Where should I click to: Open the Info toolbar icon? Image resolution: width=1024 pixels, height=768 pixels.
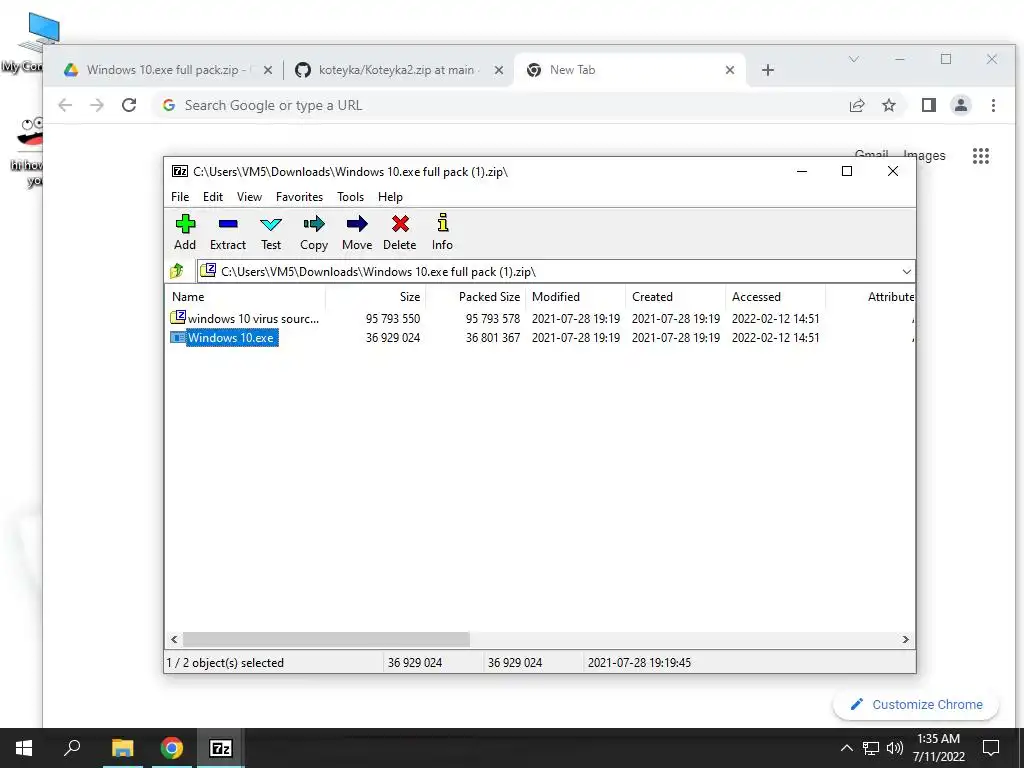click(442, 223)
